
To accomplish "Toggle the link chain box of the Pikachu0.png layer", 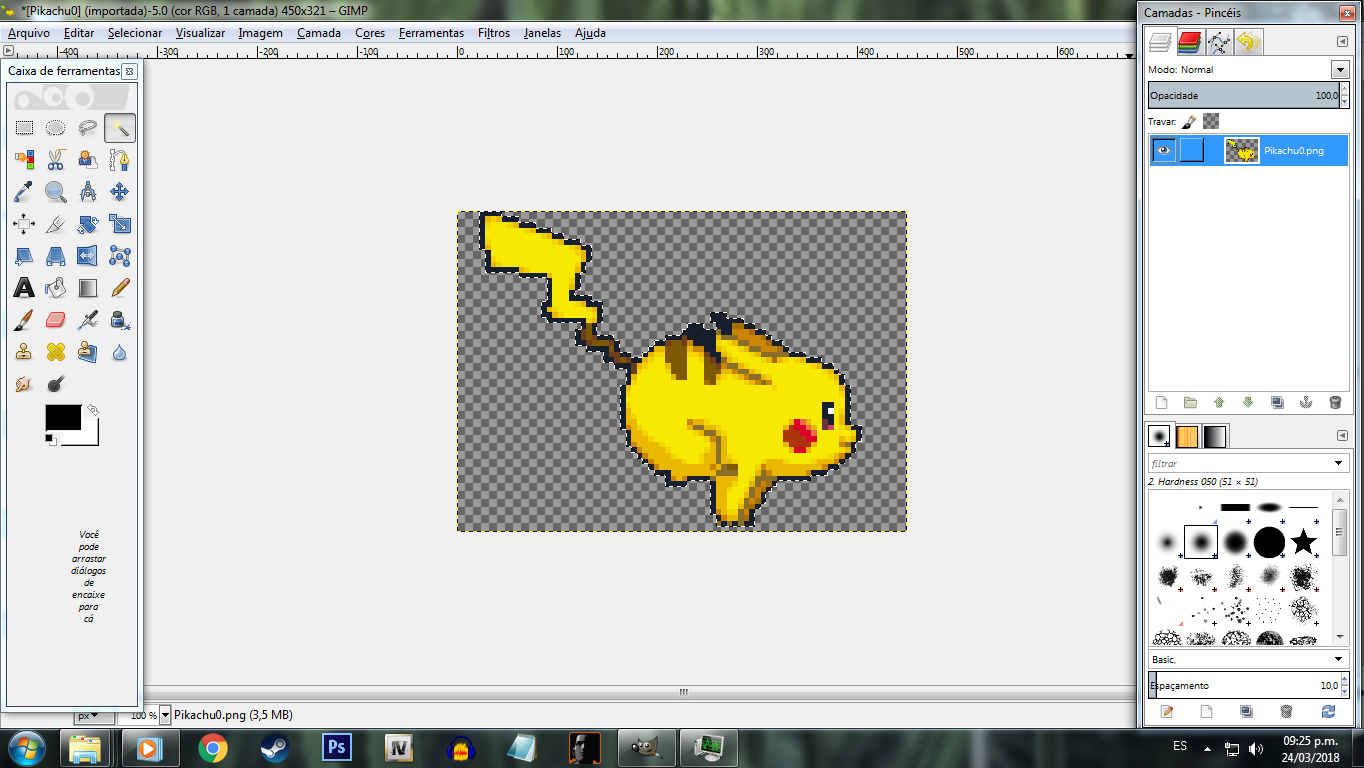I will tap(1191, 150).
